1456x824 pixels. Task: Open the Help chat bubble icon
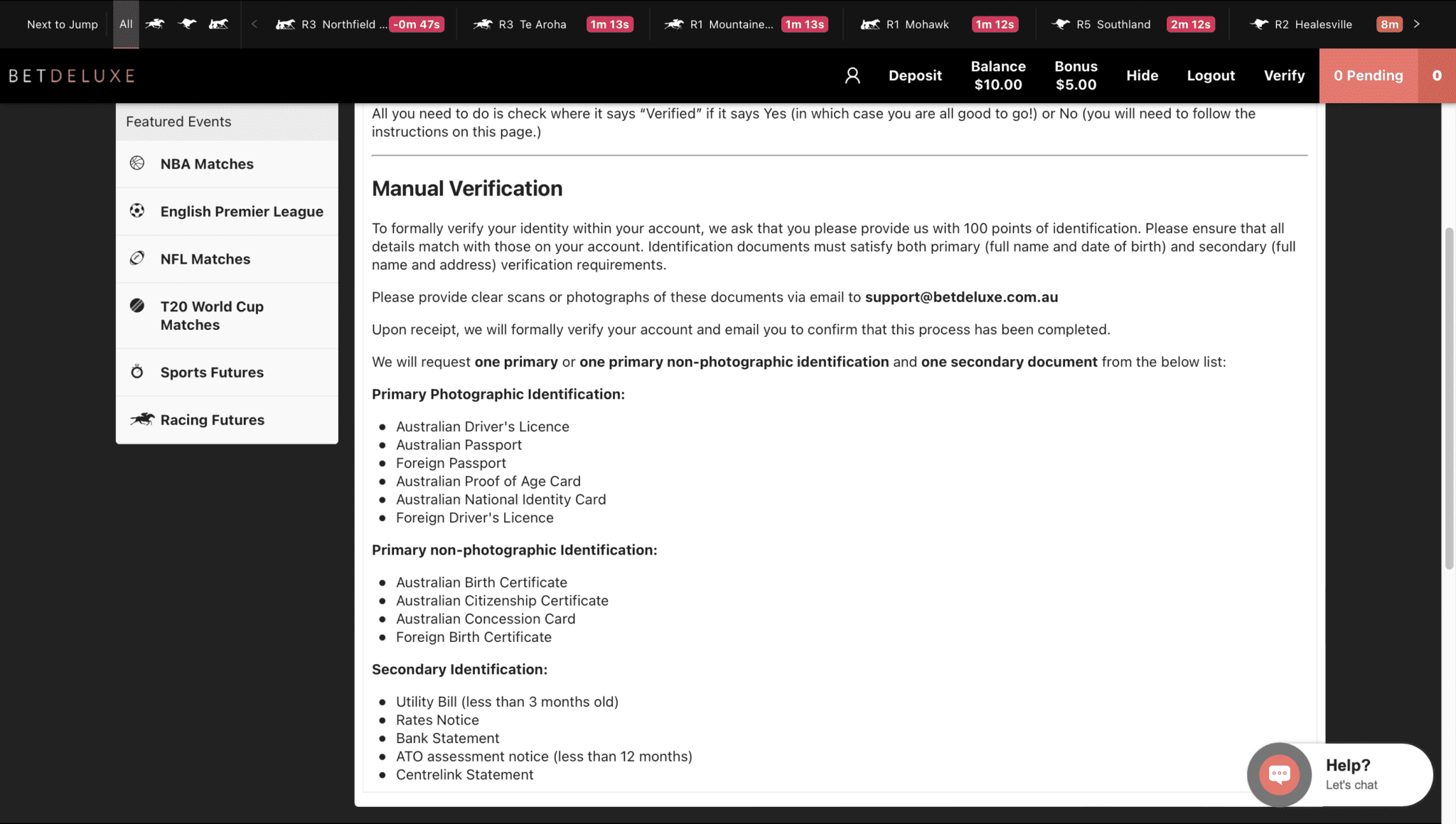1279,774
